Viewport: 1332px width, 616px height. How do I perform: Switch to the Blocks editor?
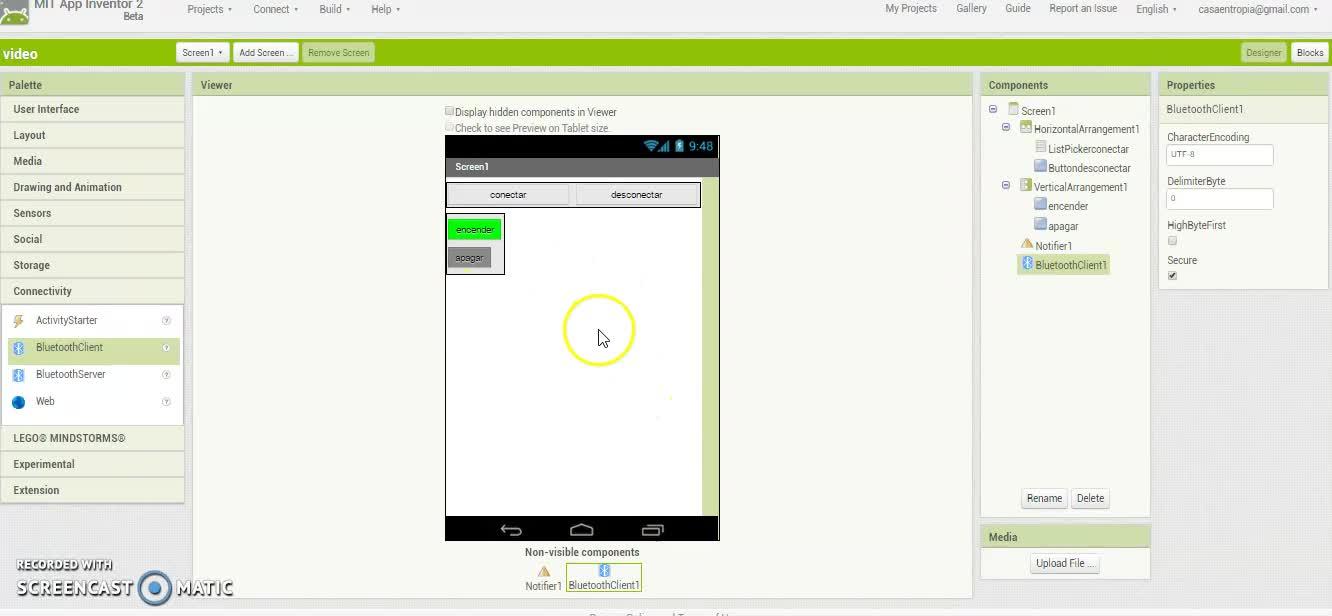pyautogui.click(x=1309, y=53)
